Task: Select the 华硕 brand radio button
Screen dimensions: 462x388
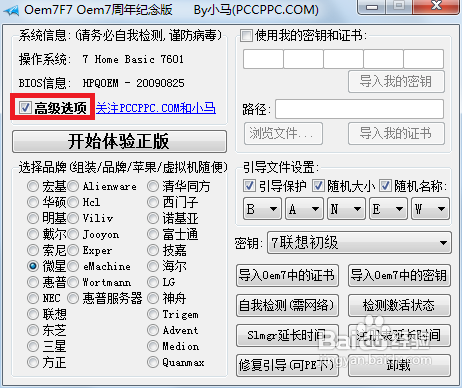Action: [33, 202]
